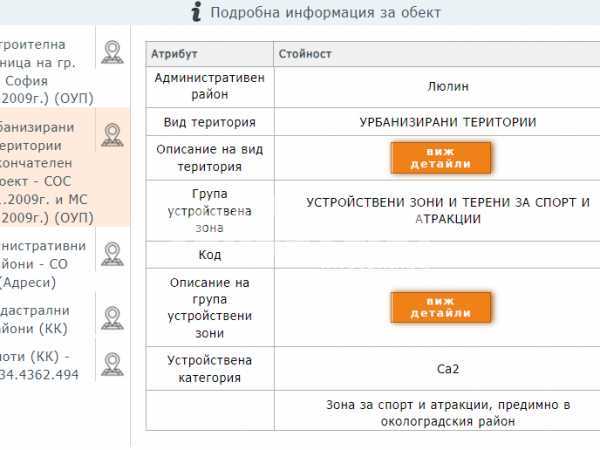Viewport: 600px width, 450px height.
Task: Click map marker beside Кадастрални райони (КК)
Action: tap(112, 317)
